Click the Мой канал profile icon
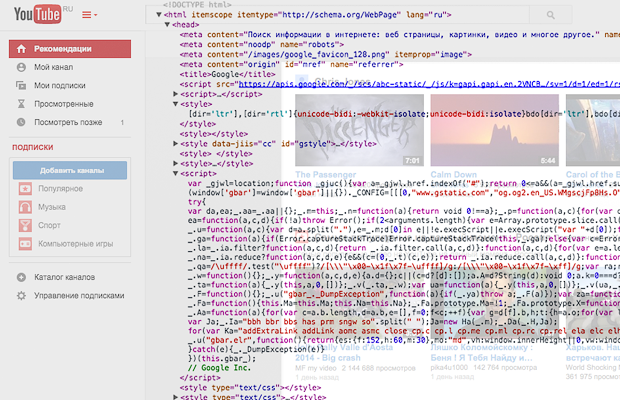The image size is (620, 400). [x=23, y=67]
